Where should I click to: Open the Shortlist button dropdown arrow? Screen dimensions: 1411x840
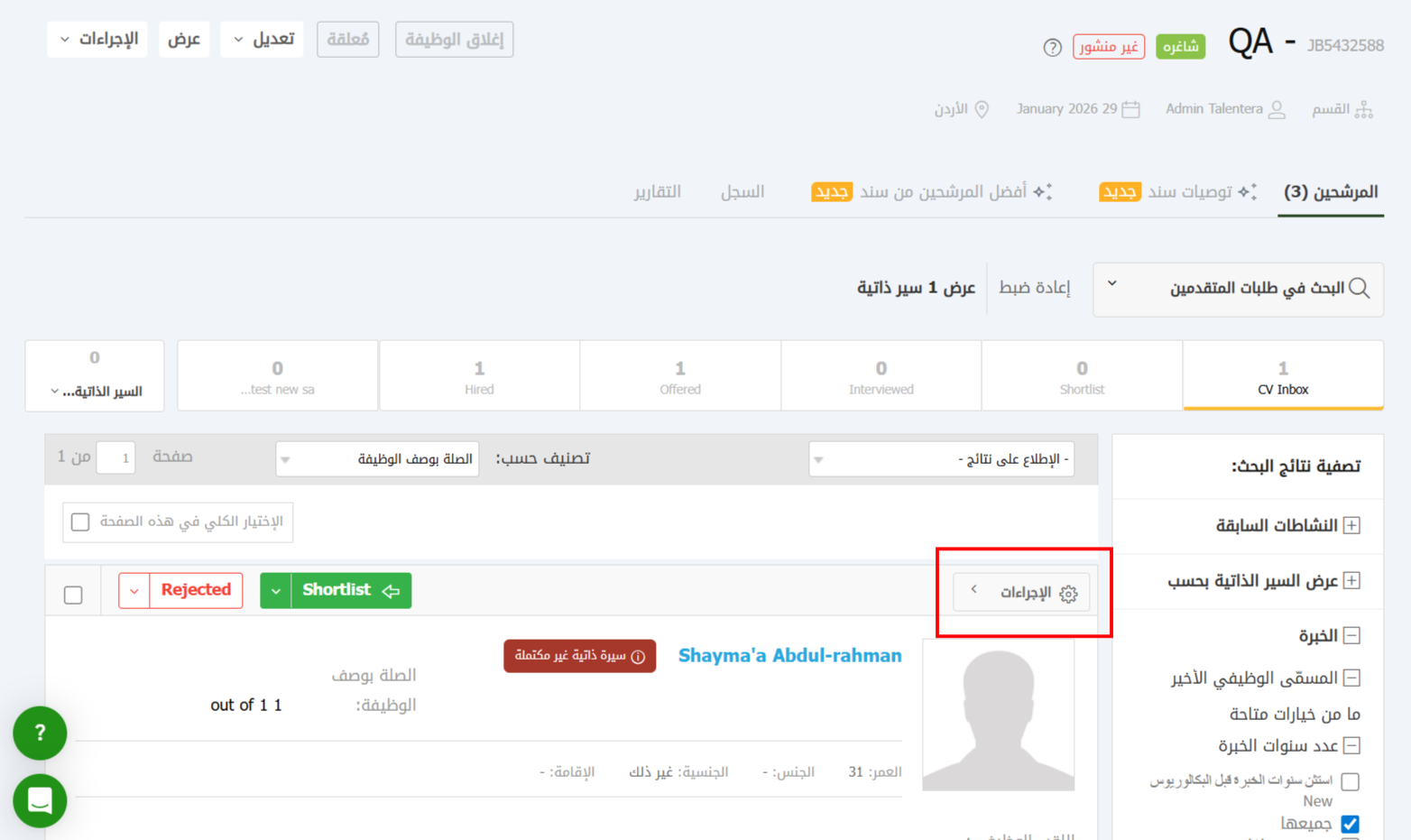[276, 591]
